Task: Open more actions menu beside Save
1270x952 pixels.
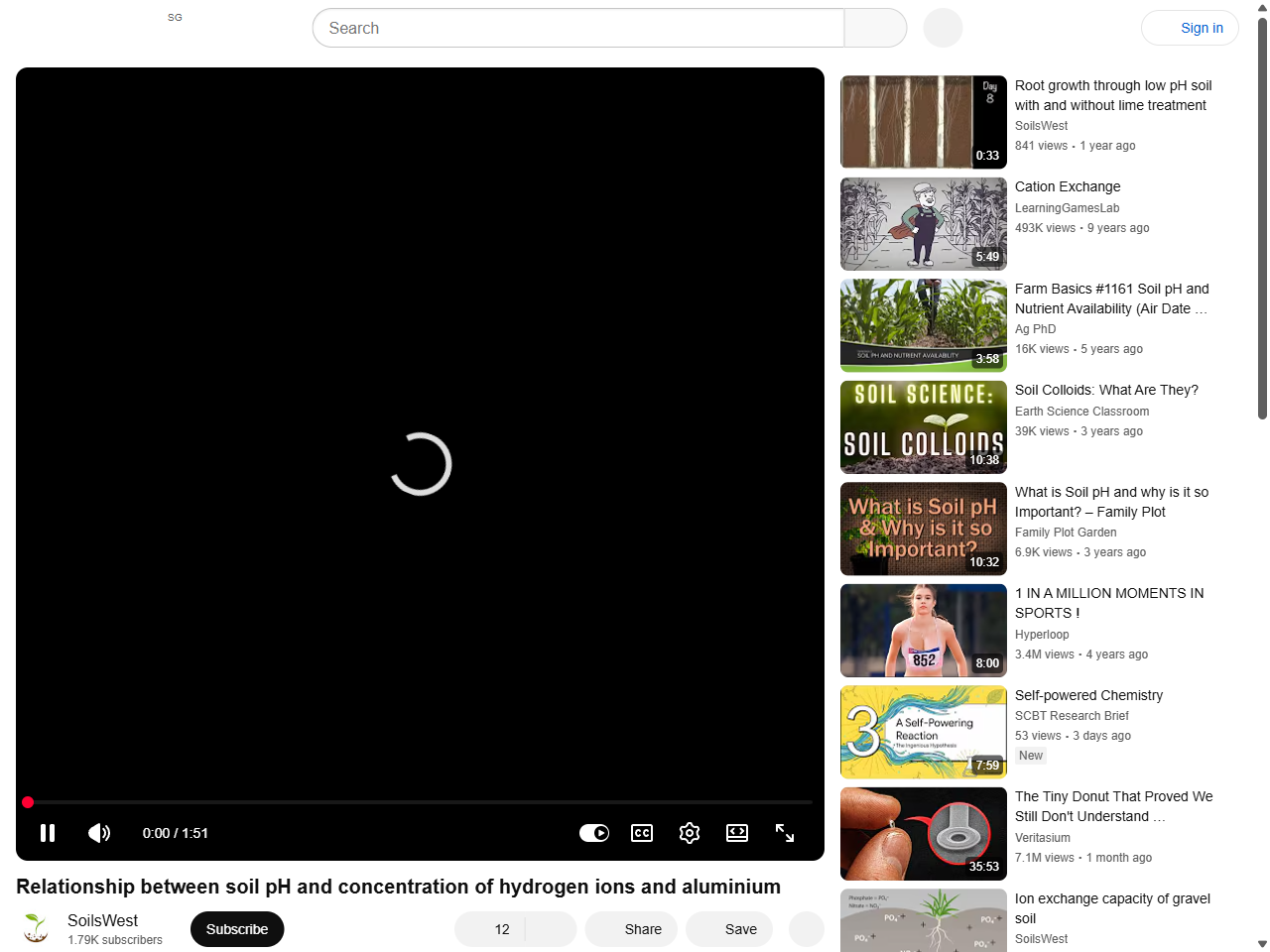Action: 807,929
